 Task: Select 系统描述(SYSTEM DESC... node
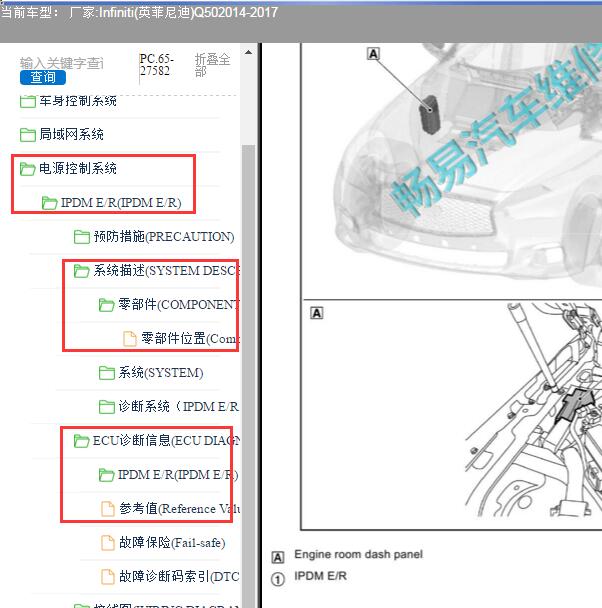(166, 270)
